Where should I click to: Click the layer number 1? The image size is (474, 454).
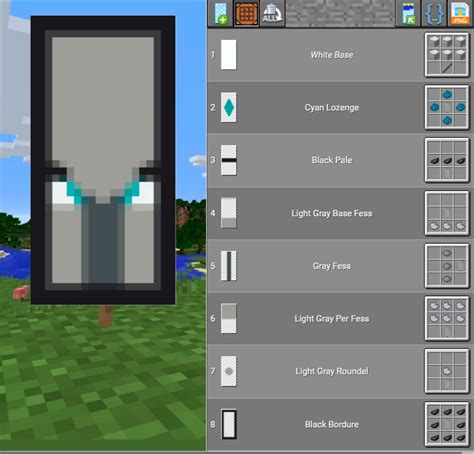coord(213,55)
